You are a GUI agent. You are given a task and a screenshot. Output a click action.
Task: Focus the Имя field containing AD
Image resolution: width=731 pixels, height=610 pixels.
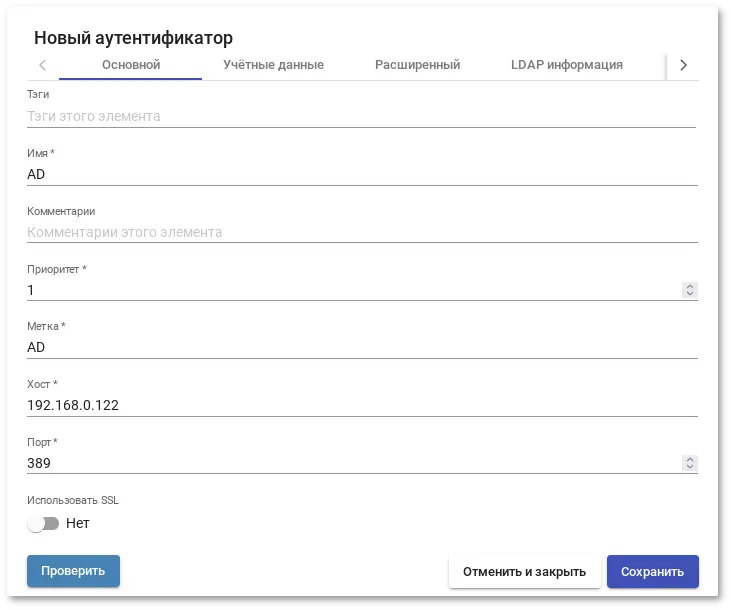[x=361, y=174]
